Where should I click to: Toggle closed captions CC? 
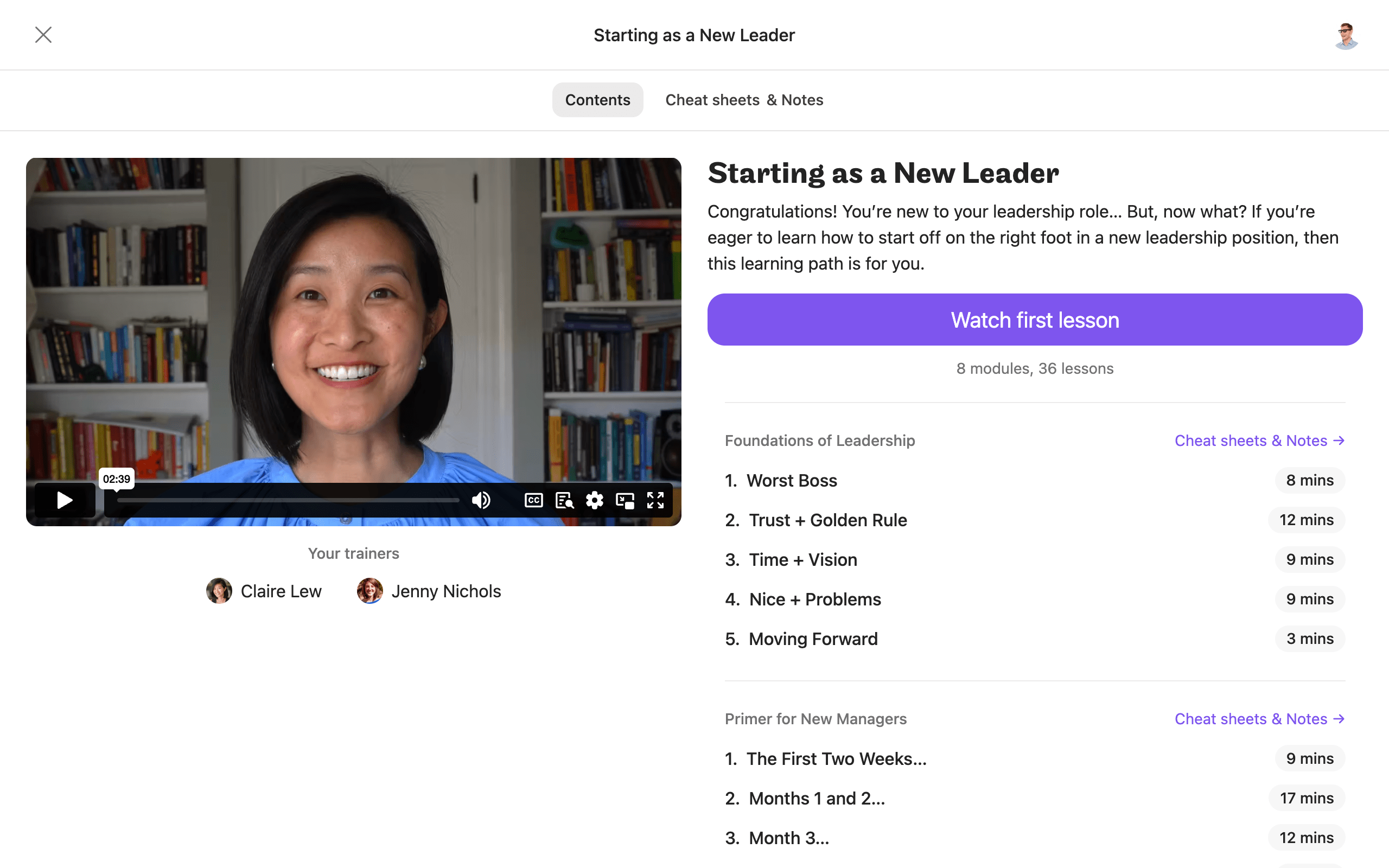(534, 501)
